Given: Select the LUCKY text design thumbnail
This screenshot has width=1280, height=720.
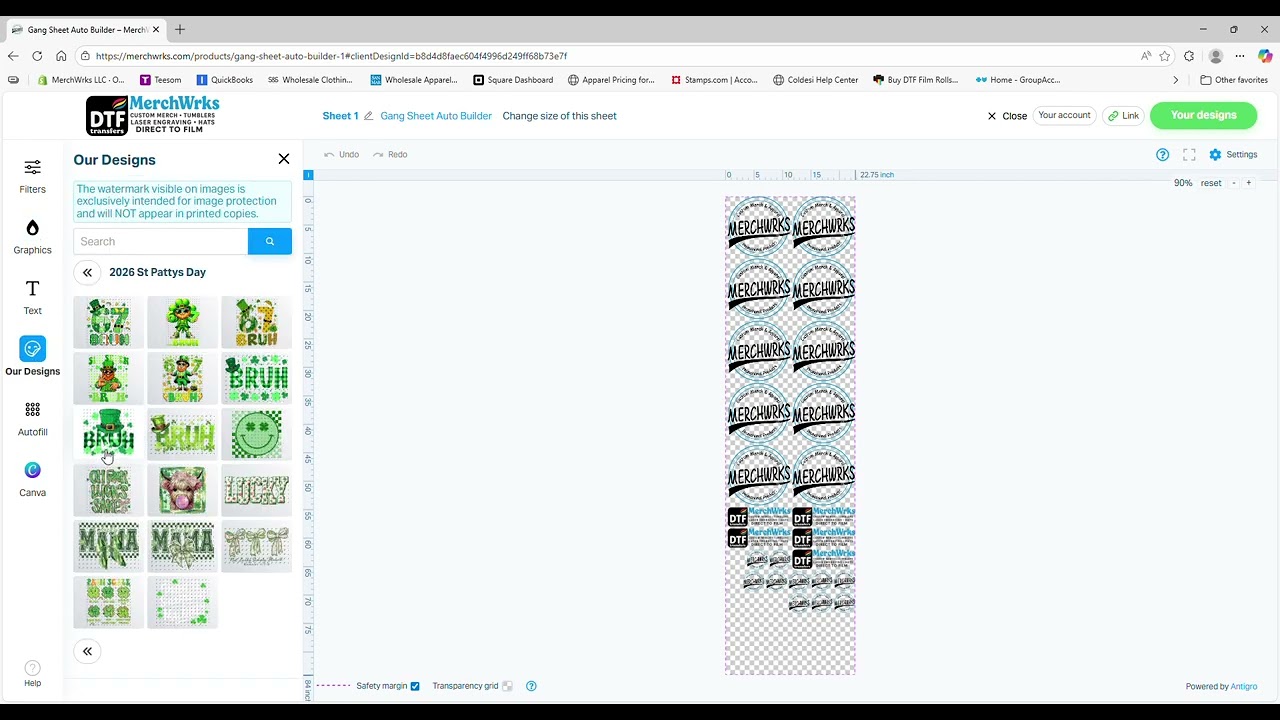Looking at the screenshot, I should (x=256, y=490).
